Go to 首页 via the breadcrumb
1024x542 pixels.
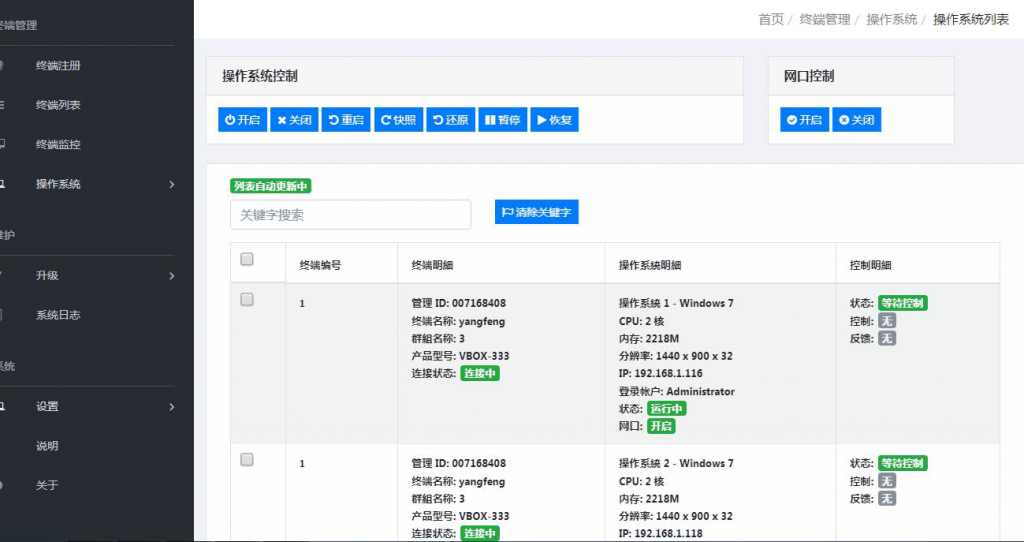pos(770,19)
